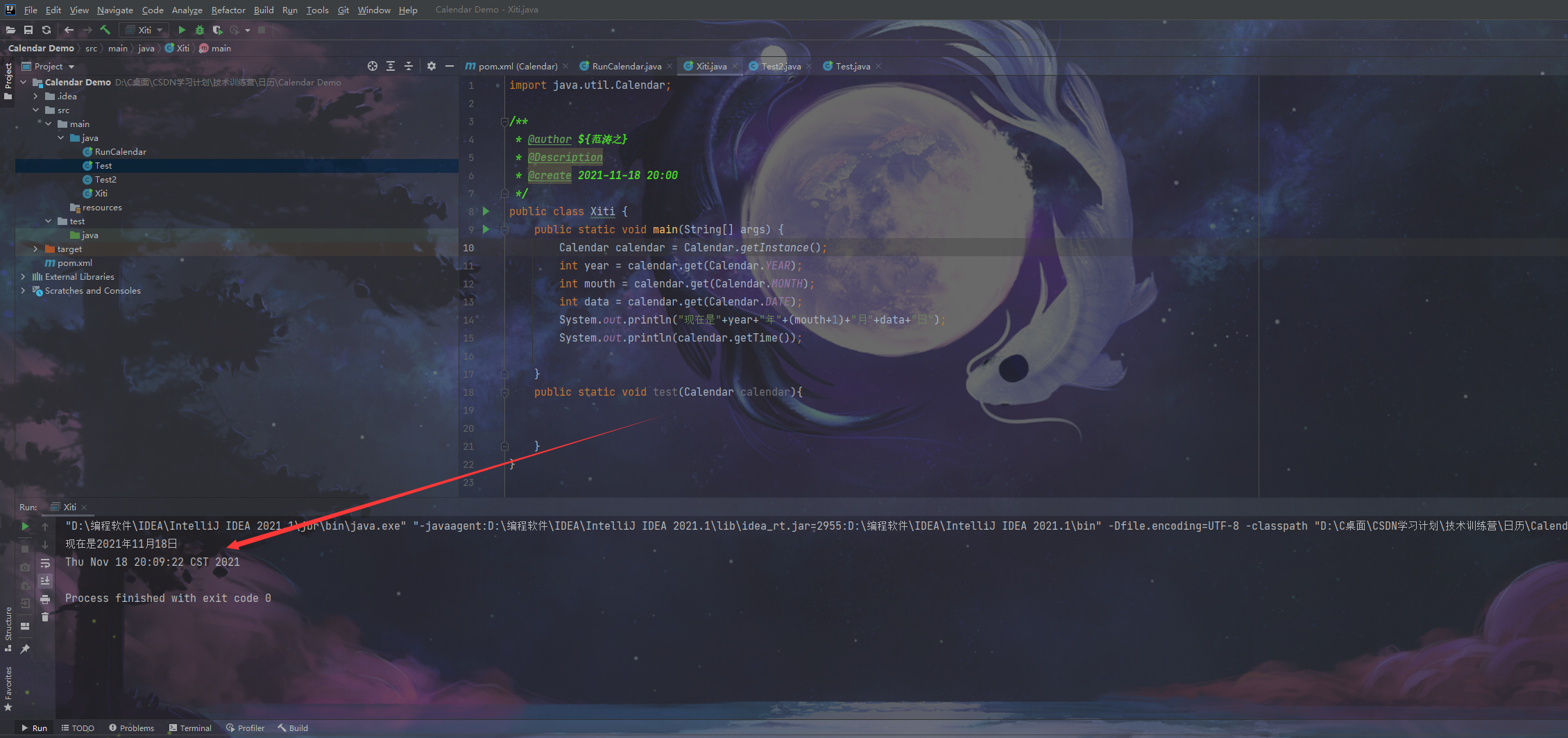Switch to the Test2.java editor tab
This screenshot has height=738, width=1568.
[x=781, y=66]
